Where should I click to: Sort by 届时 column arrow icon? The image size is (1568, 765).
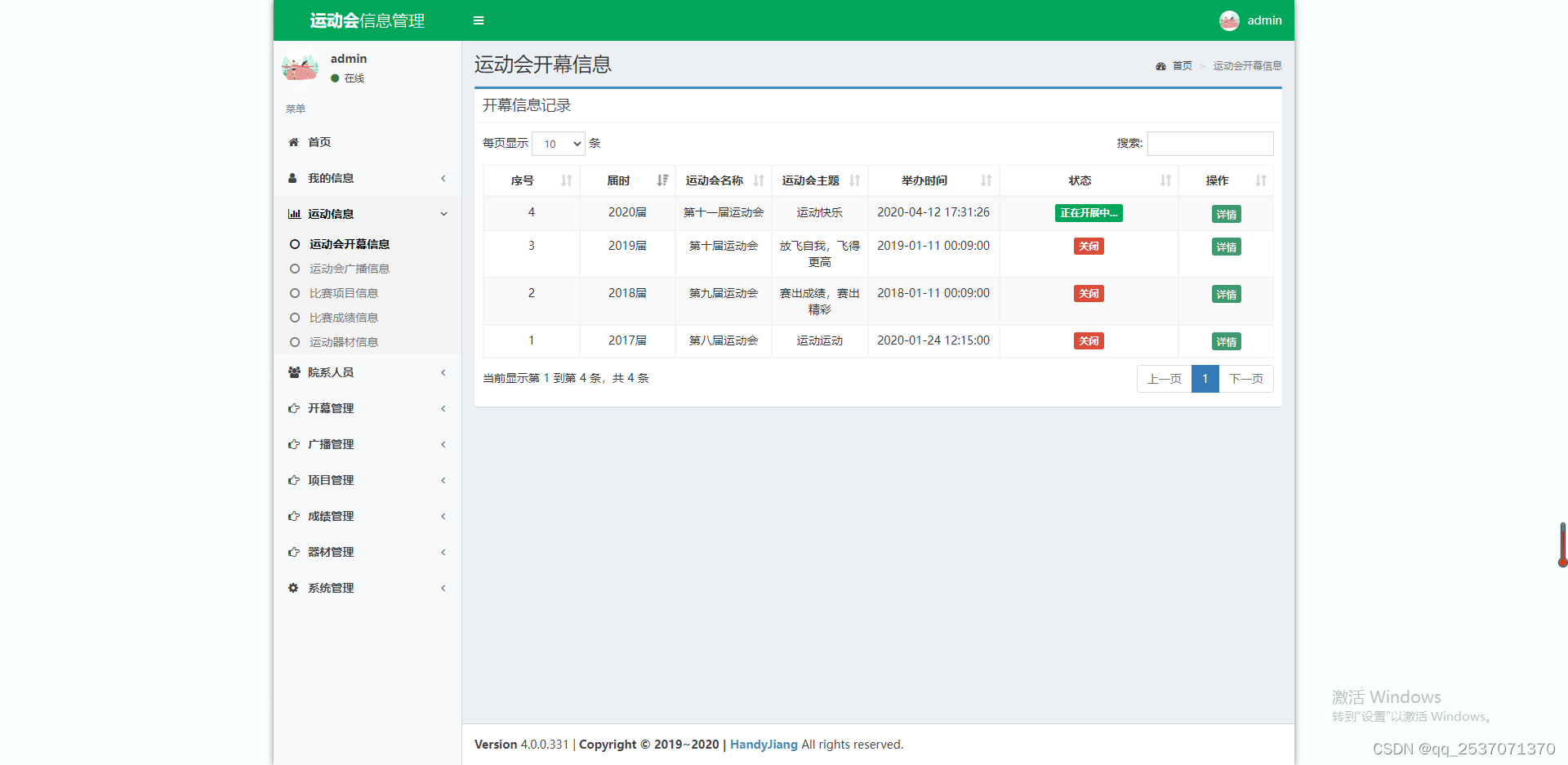[662, 180]
